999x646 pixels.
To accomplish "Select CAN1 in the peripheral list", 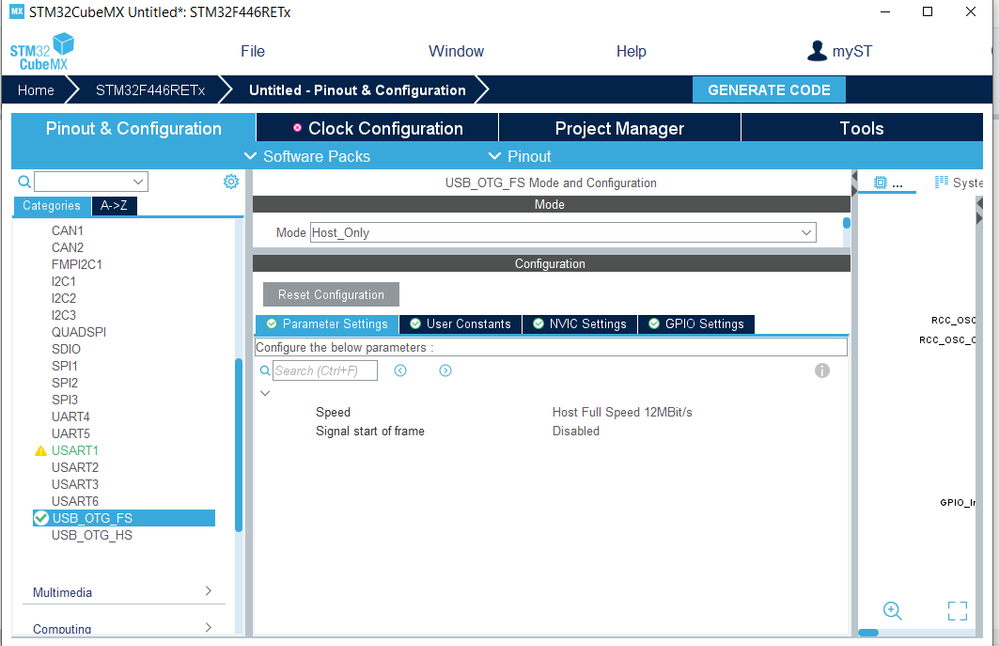I will point(68,231).
